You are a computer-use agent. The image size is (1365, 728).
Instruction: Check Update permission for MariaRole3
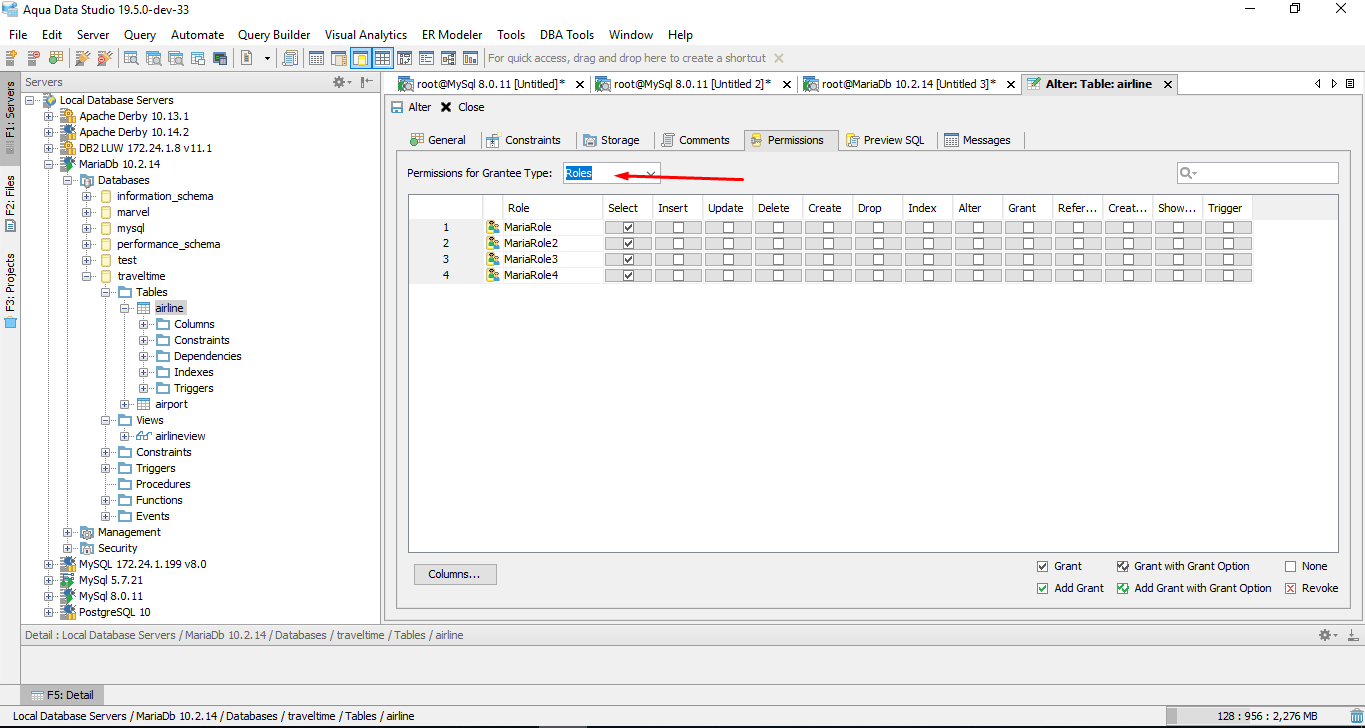pyautogui.click(x=728, y=259)
